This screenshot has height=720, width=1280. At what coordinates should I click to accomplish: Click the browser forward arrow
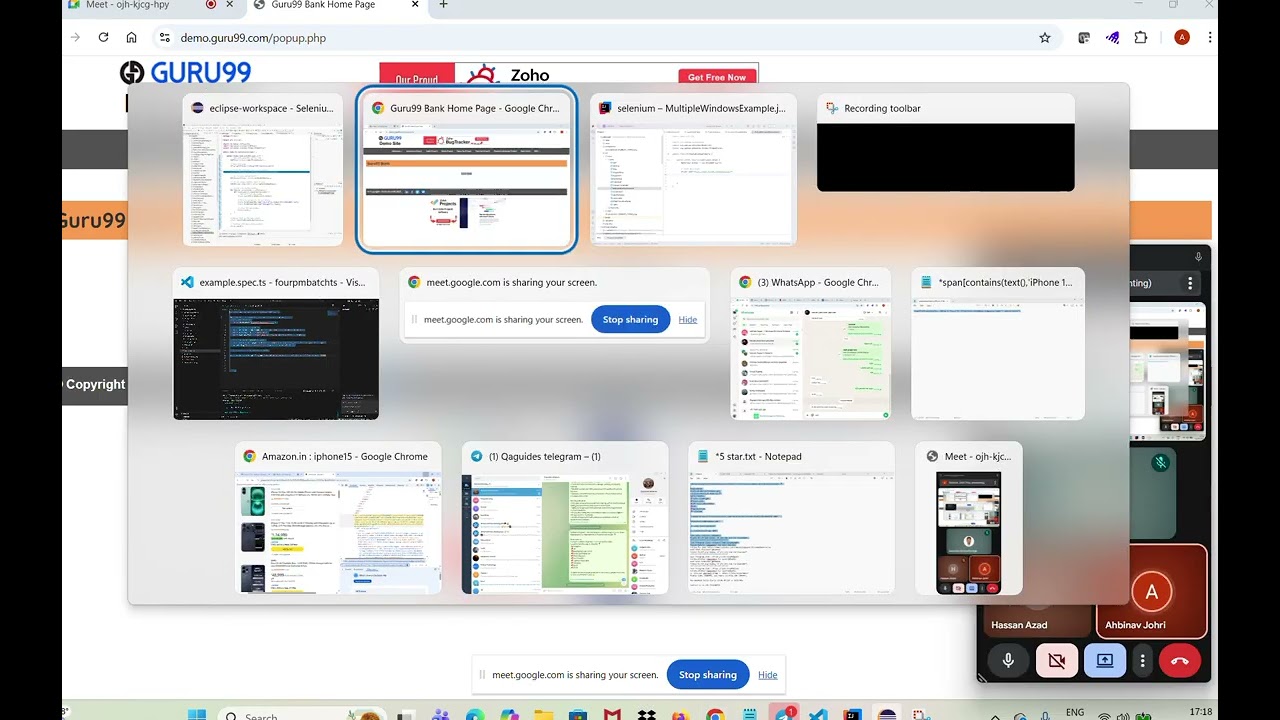[x=75, y=37]
